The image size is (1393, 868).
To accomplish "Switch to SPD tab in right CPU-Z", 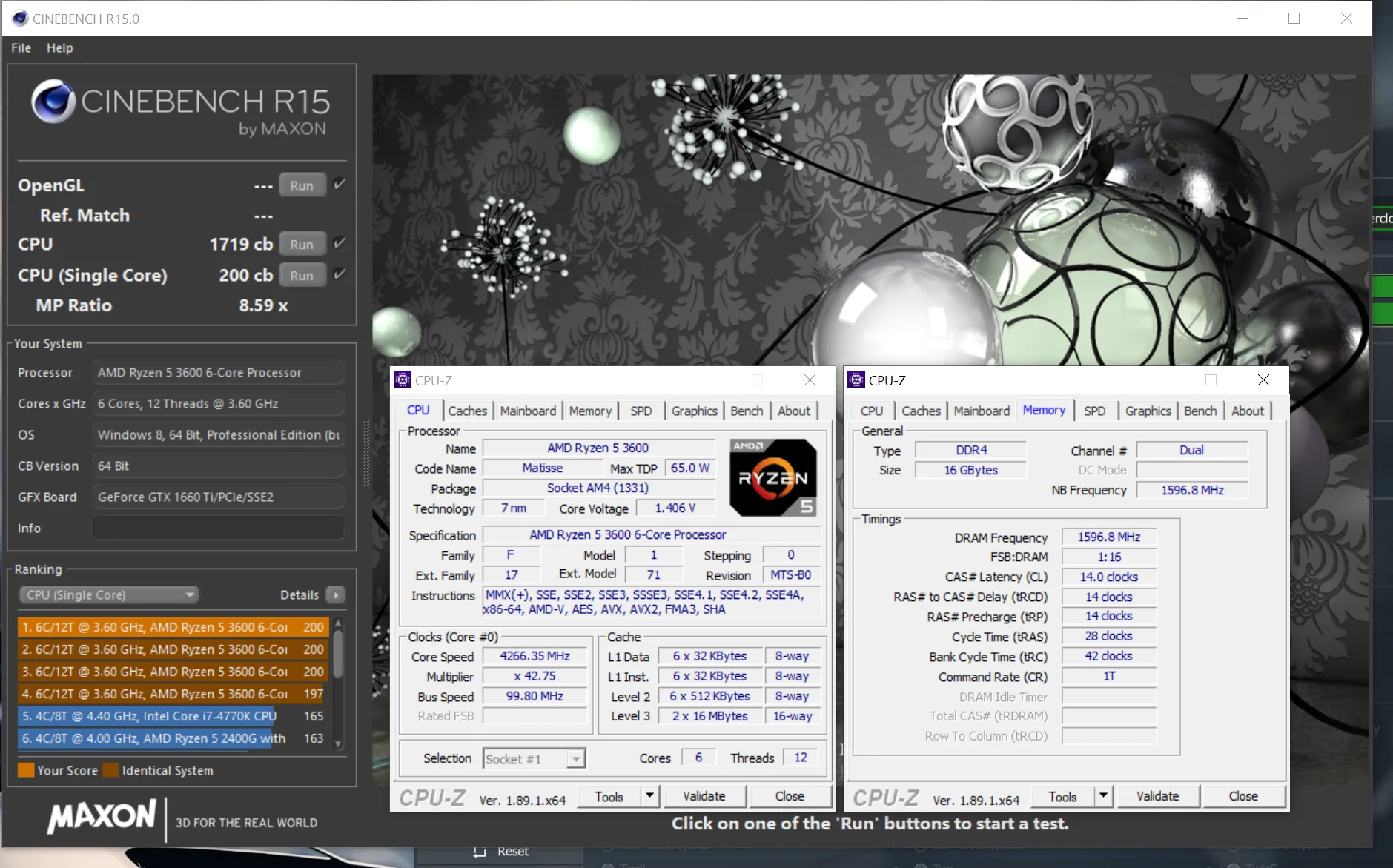I will tap(1095, 411).
